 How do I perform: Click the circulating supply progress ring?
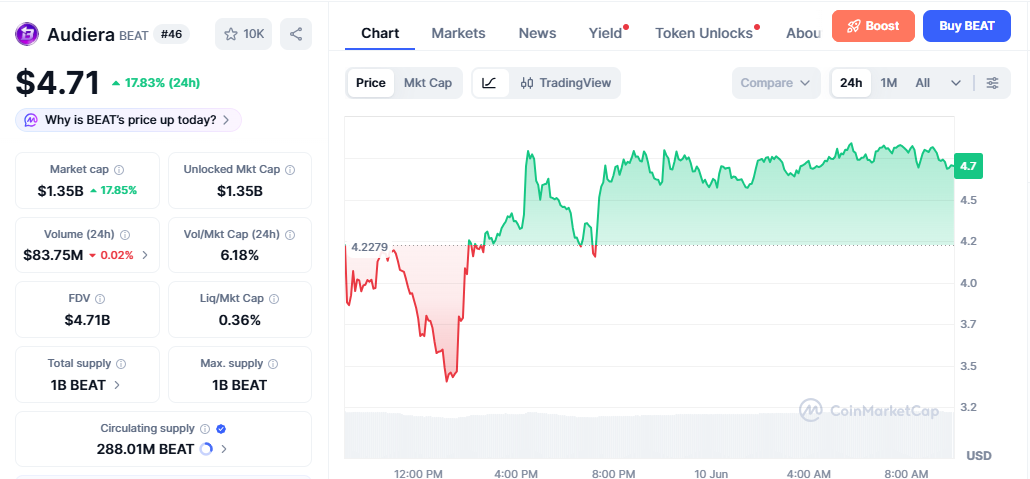pos(206,449)
